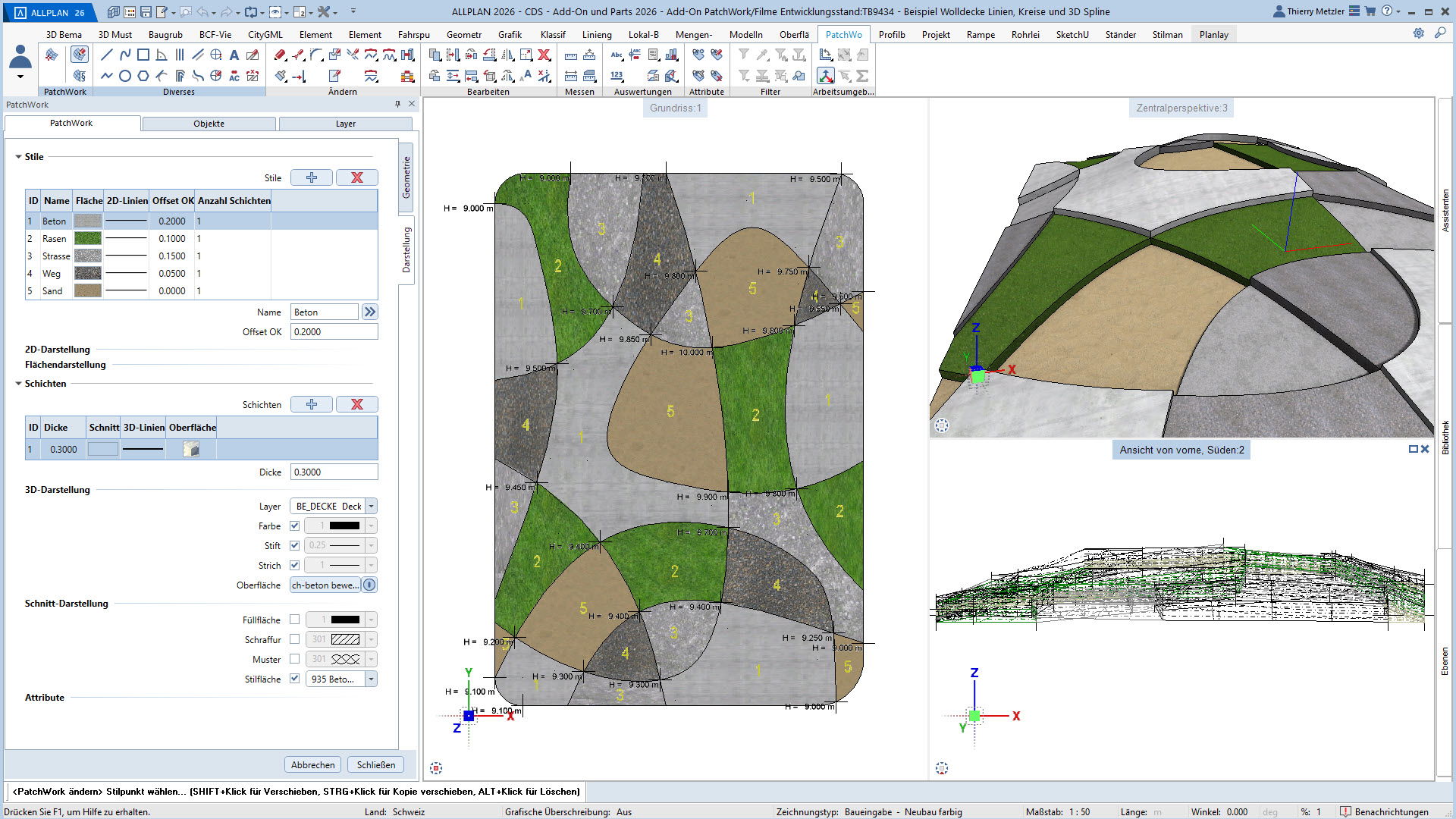Open the Stilfläche 935 Beto dropdown
This screenshot has width=1456, height=819.
point(371,679)
